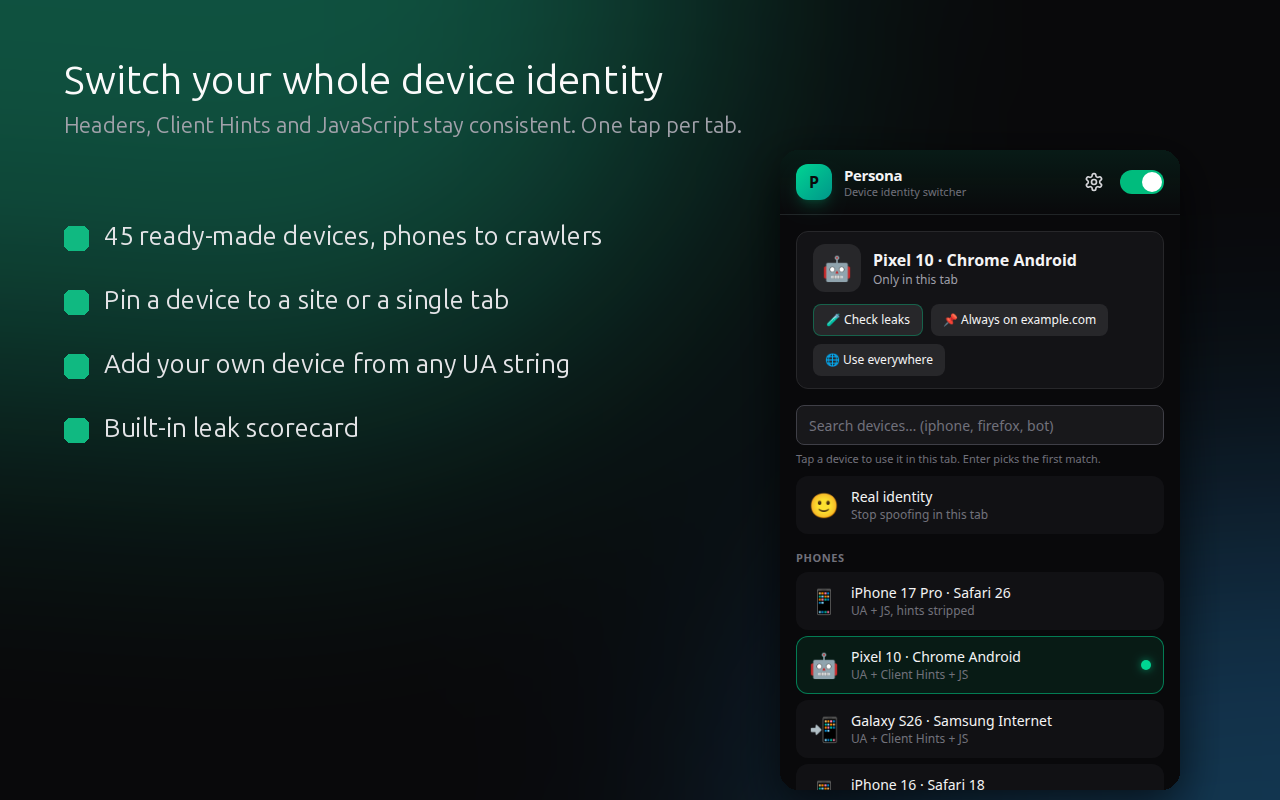
Task: Click the green bullet beside 'Built-in leak scorecard'
Action: coord(77,430)
